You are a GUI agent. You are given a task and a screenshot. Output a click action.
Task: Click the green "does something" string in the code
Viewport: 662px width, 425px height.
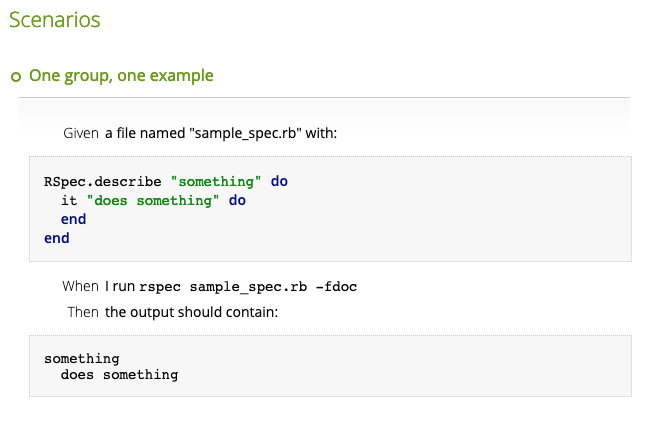click(153, 200)
